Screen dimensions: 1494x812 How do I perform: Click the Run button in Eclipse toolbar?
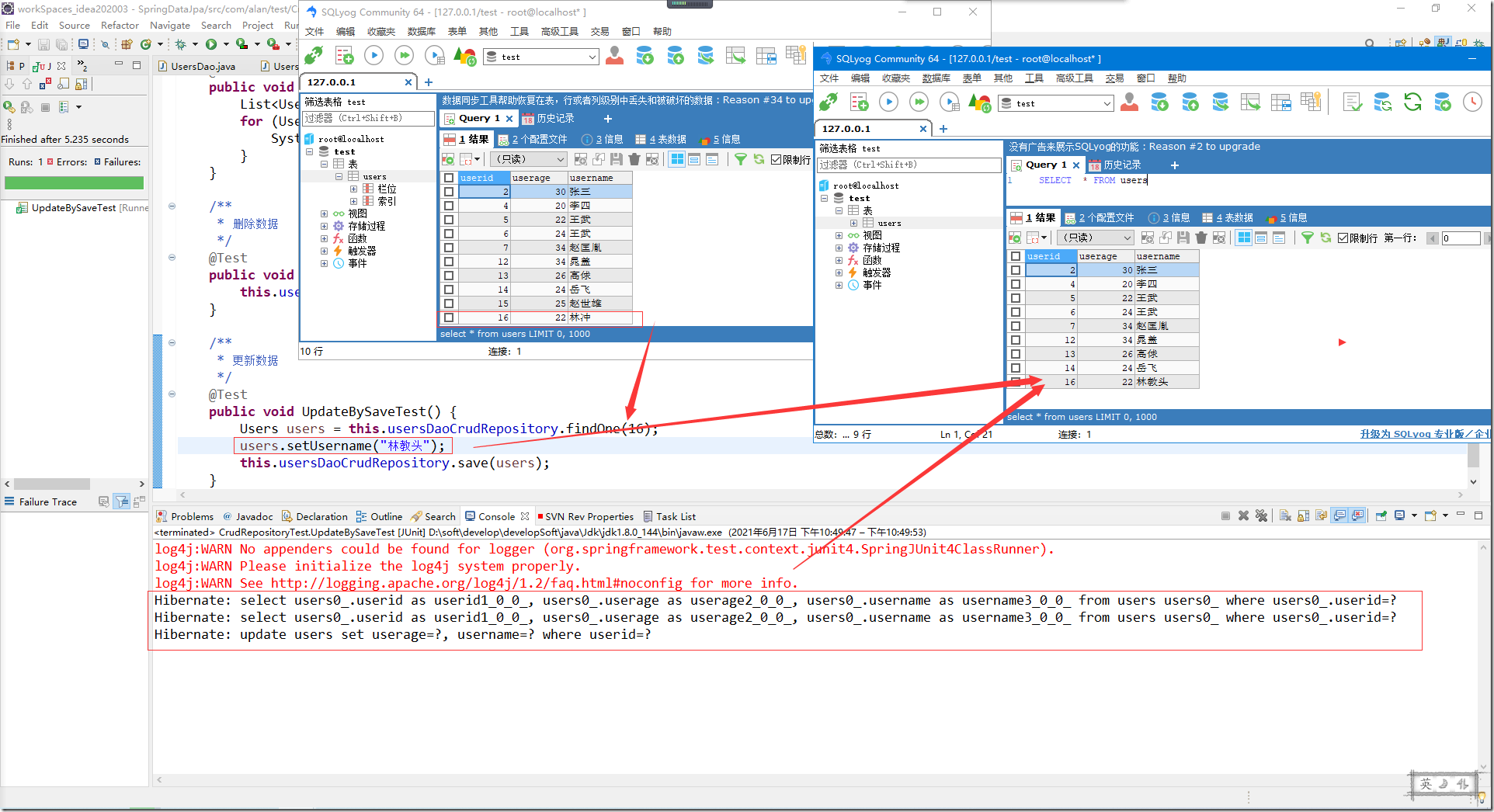[x=211, y=44]
